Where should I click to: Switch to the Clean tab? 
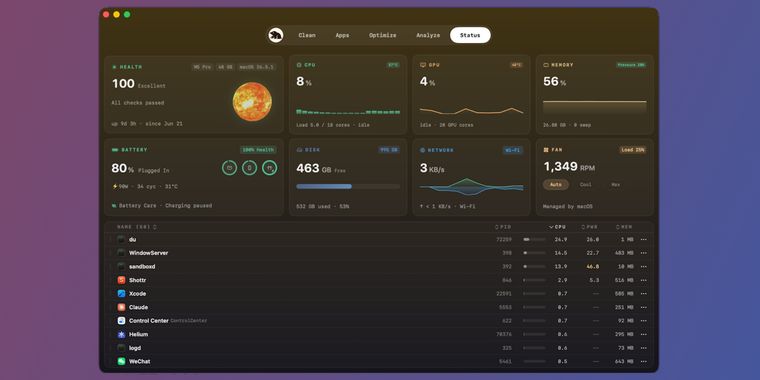point(307,35)
